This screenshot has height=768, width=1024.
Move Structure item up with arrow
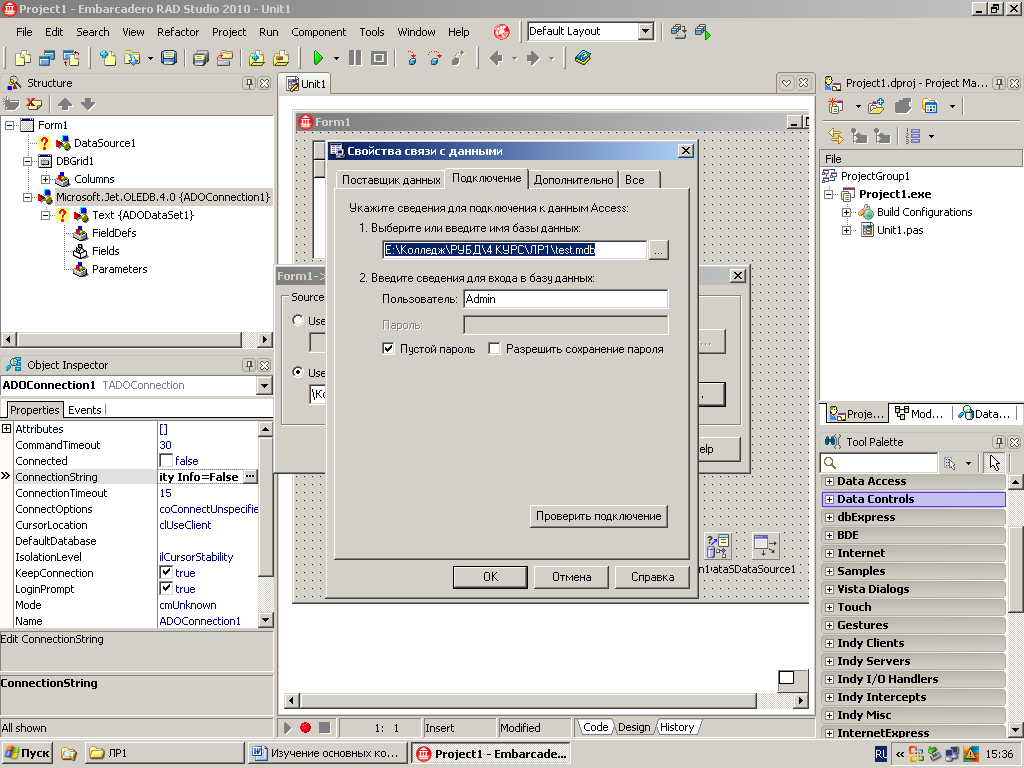[65, 103]
